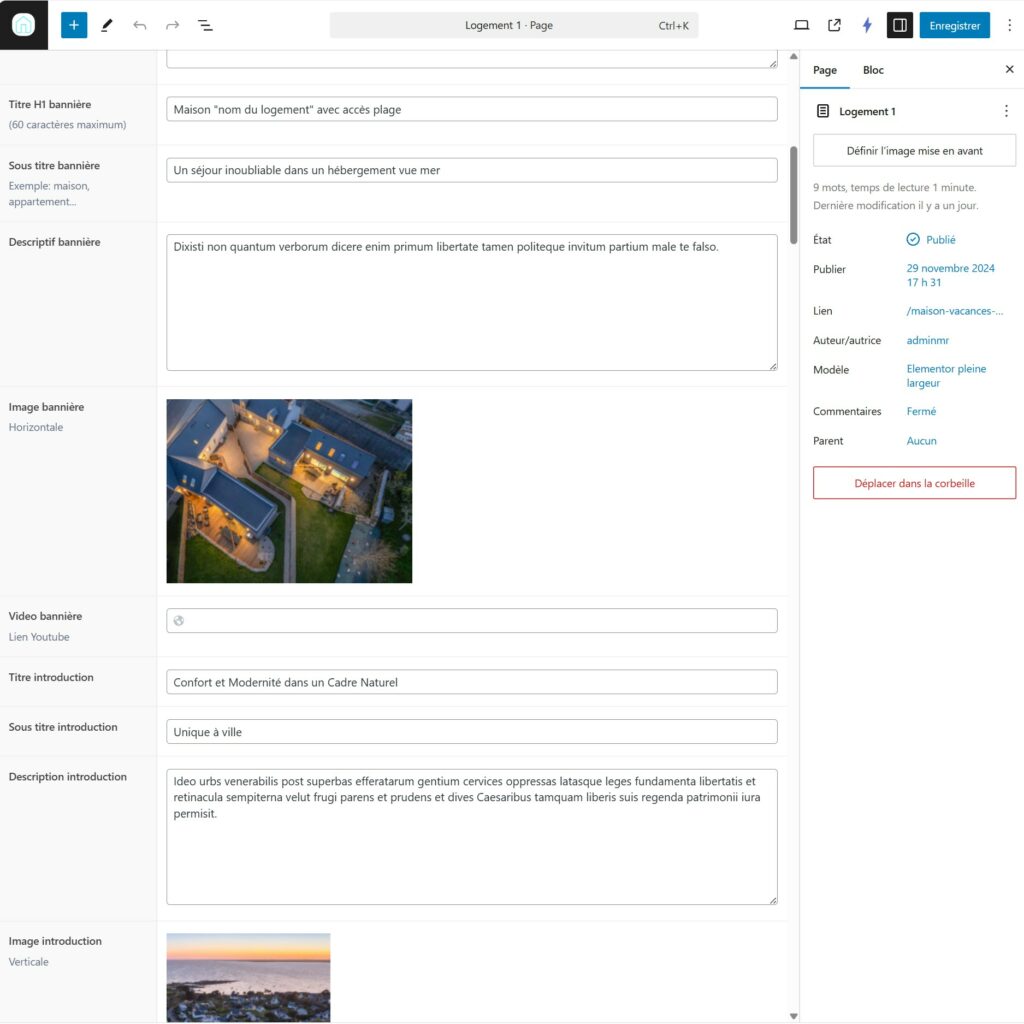This screenshot has height=1024, width=1024.
Task: Click the Description introduction textarea
Action: [x=472, y=837]
